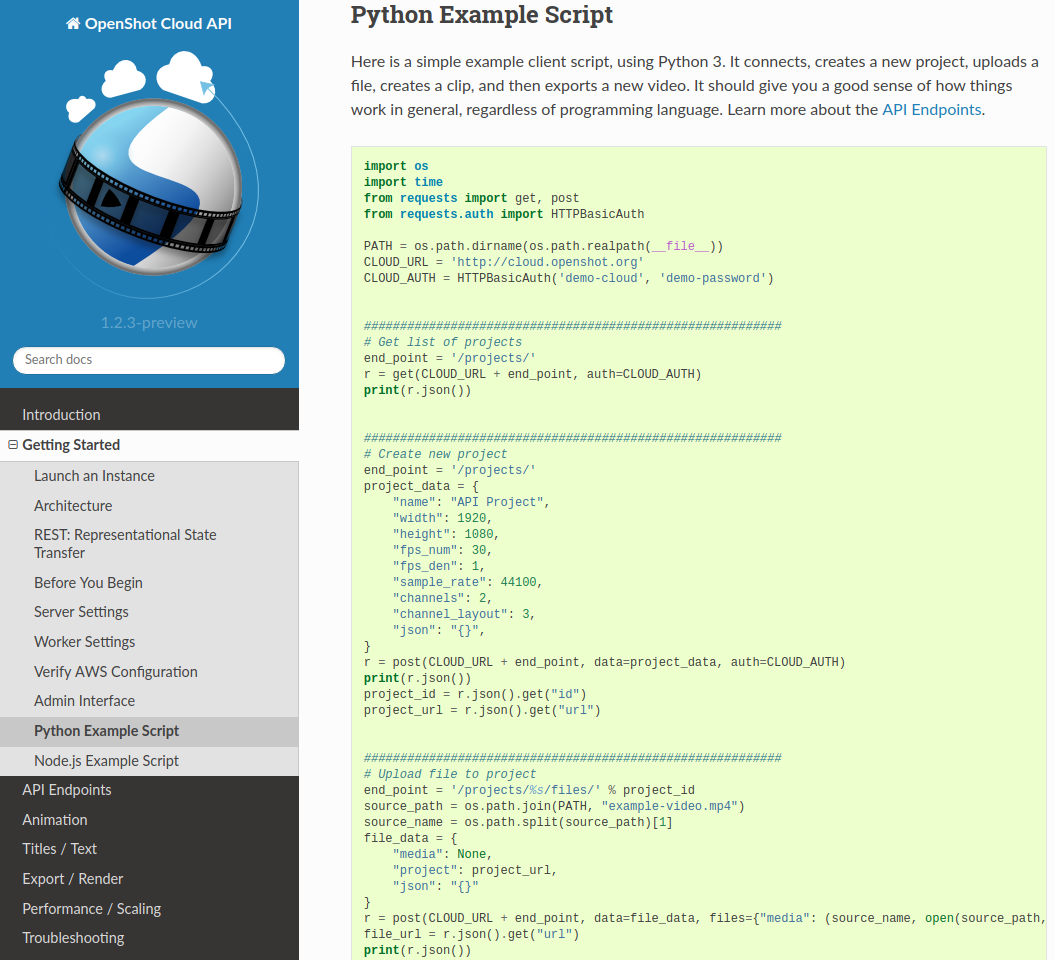Open the Architecture documentation page
Viewport: 1055px width, 960px height.
click(x=70, y=505)
